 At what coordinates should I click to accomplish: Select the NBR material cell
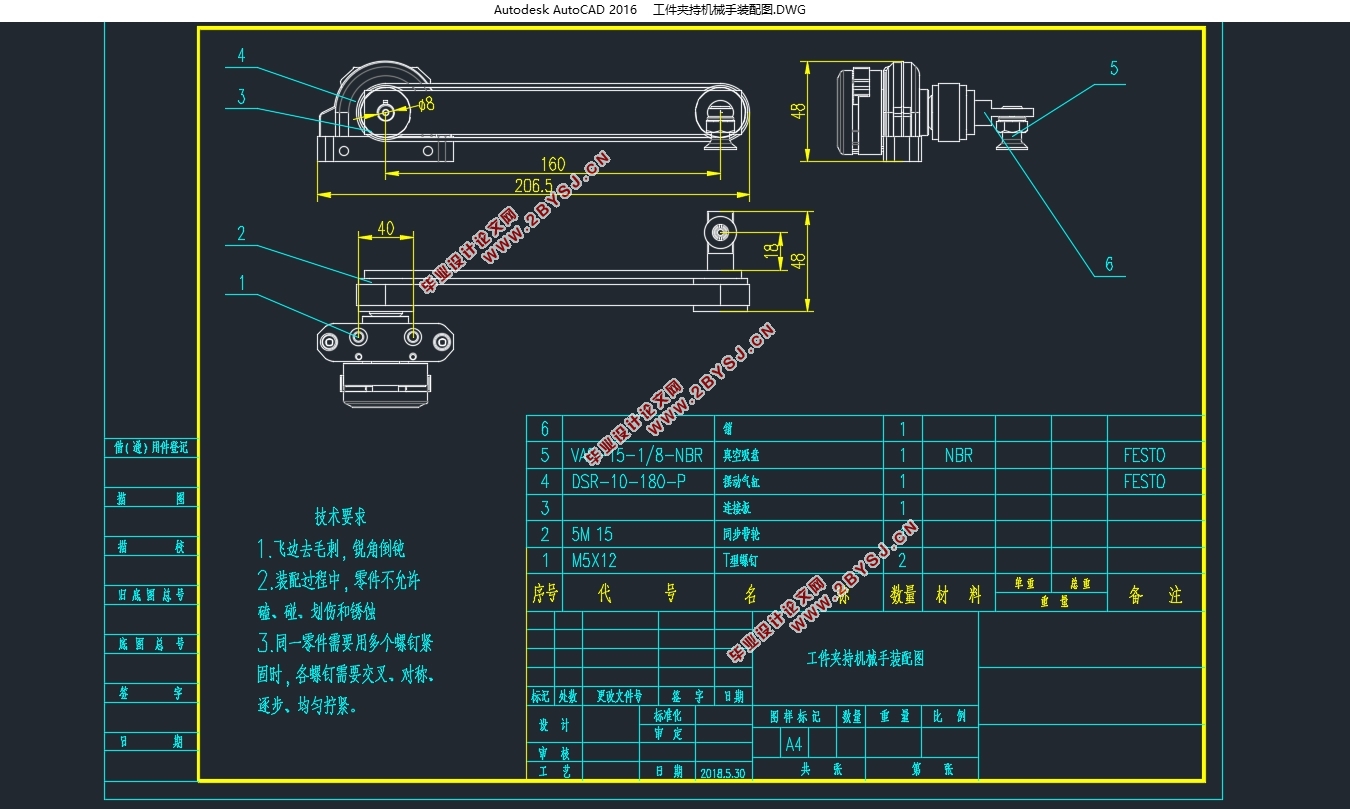(958, 455)
